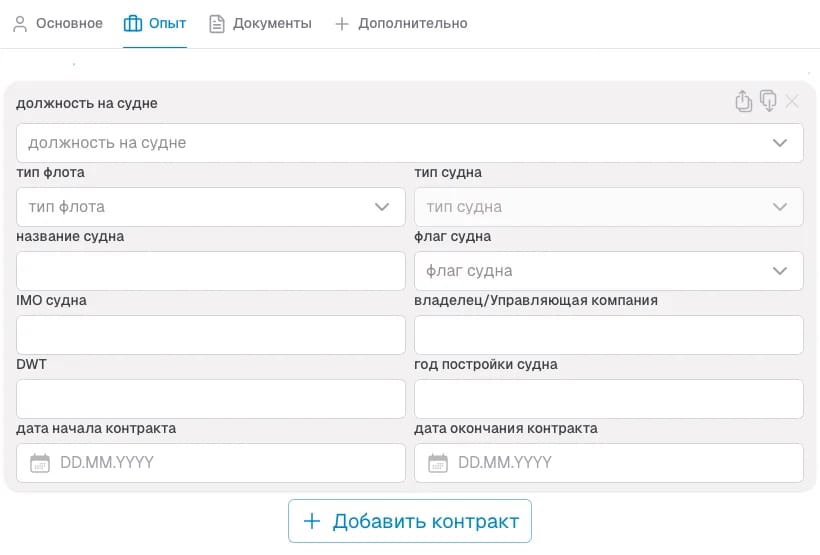
Task: Switch to the Опыт tab
Action: (x=155, y=24)
